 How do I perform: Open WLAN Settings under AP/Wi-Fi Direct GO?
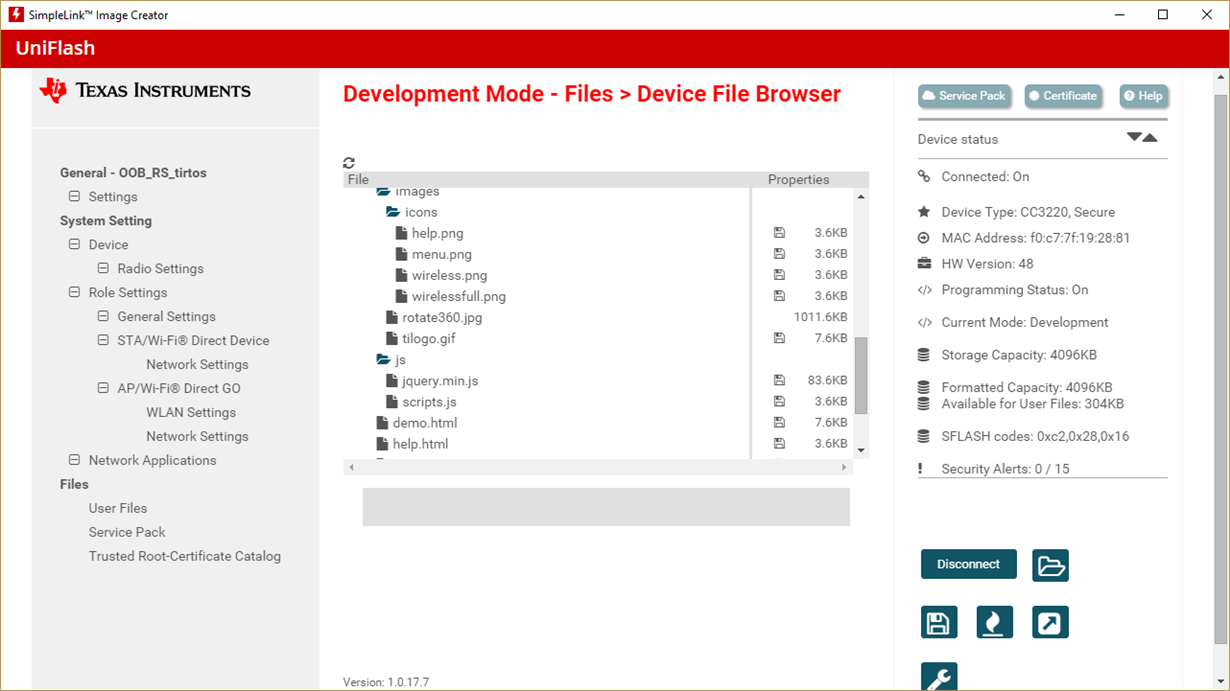tap(191, 412)
